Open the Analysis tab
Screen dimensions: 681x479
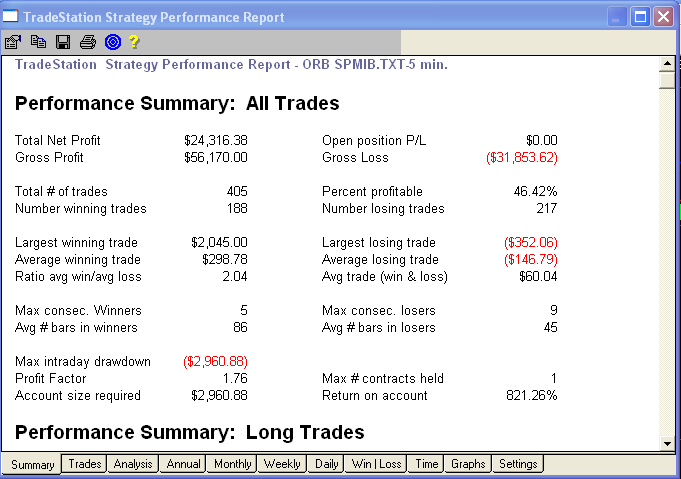pos(133,464)
